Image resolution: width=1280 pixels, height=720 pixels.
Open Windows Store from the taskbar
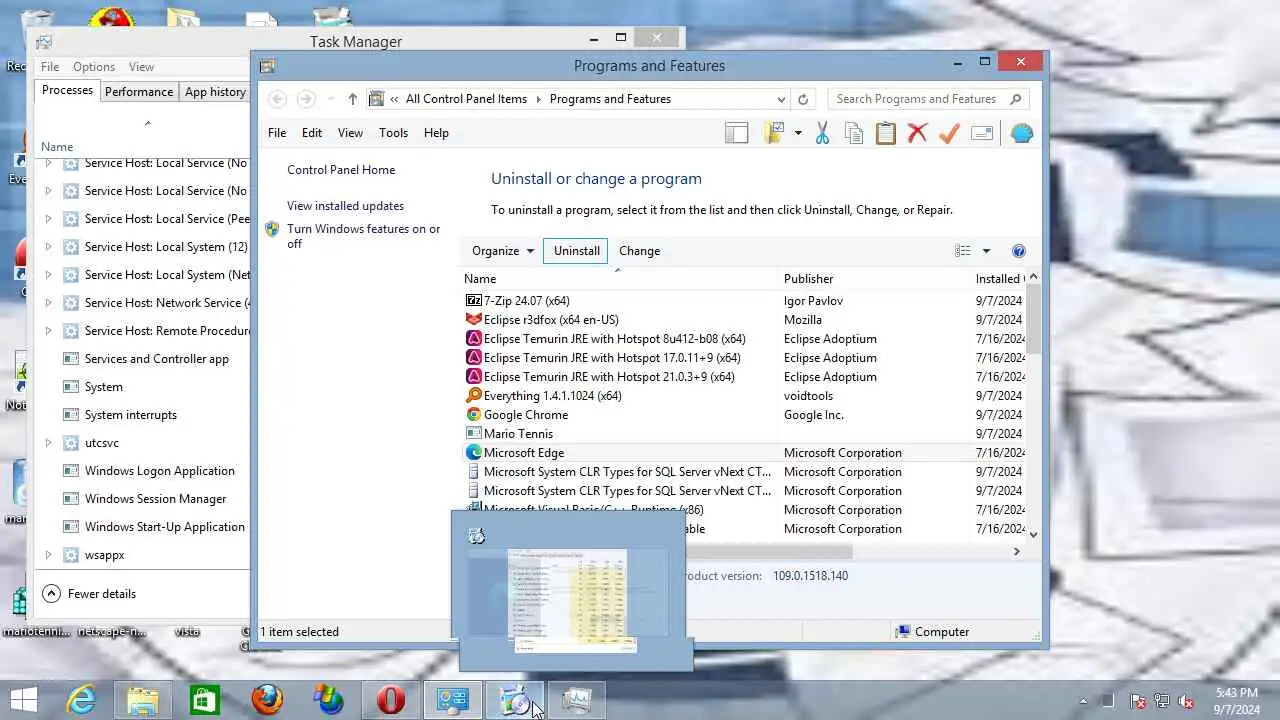204,700
